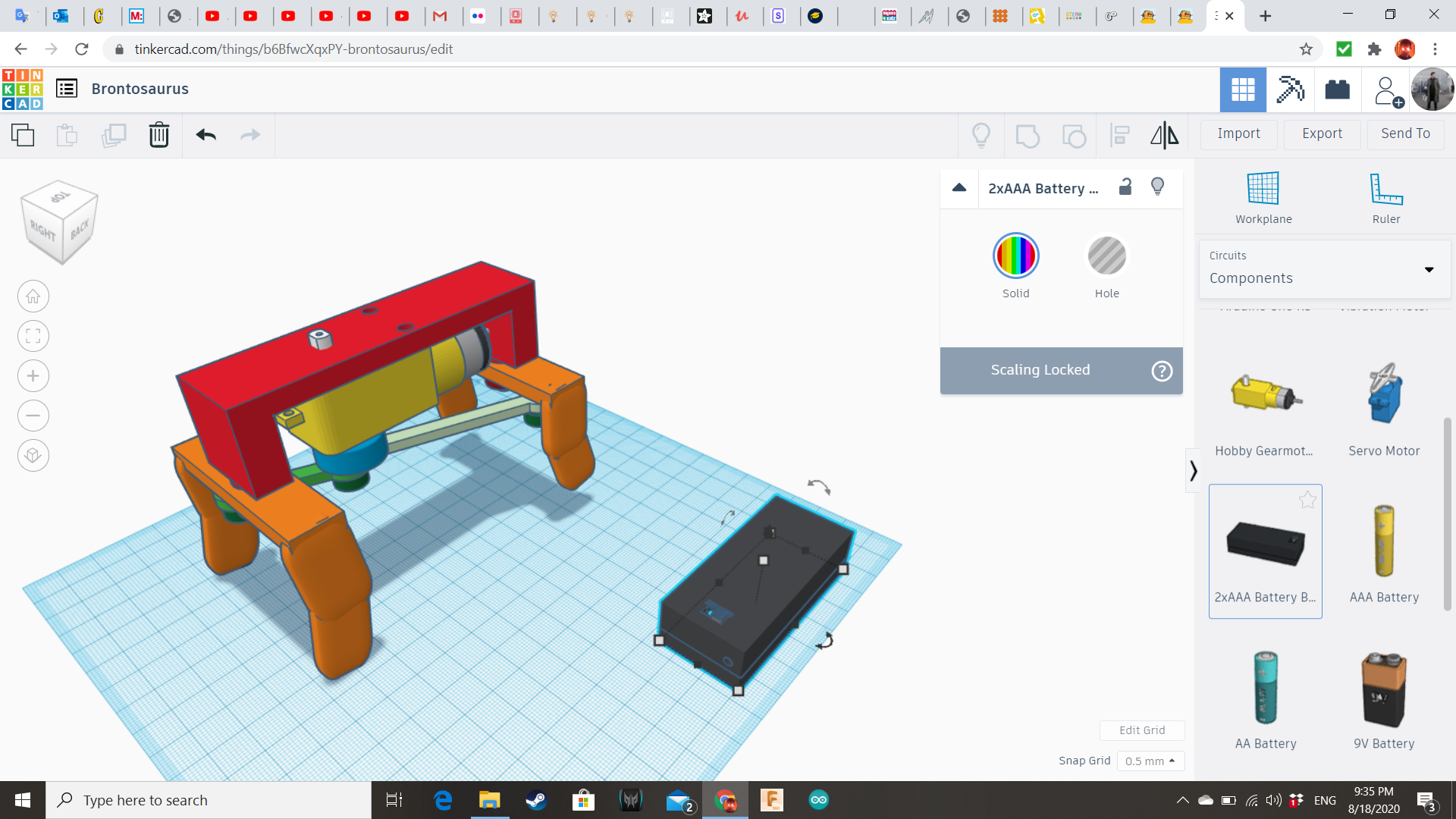Open the Bricks view icon
1456x819 pixels.
click(x=1337, y=89)
